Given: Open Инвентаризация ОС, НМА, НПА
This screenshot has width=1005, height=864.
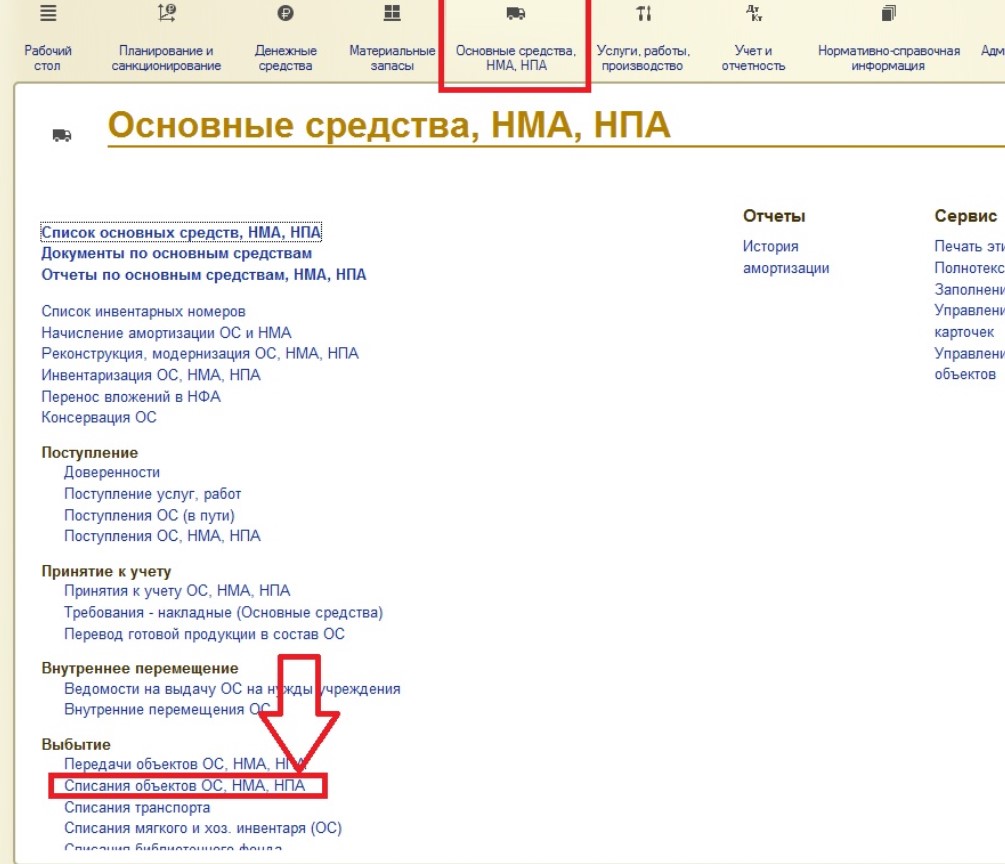Looking at the screenshot, I should (x=151, y=375).
